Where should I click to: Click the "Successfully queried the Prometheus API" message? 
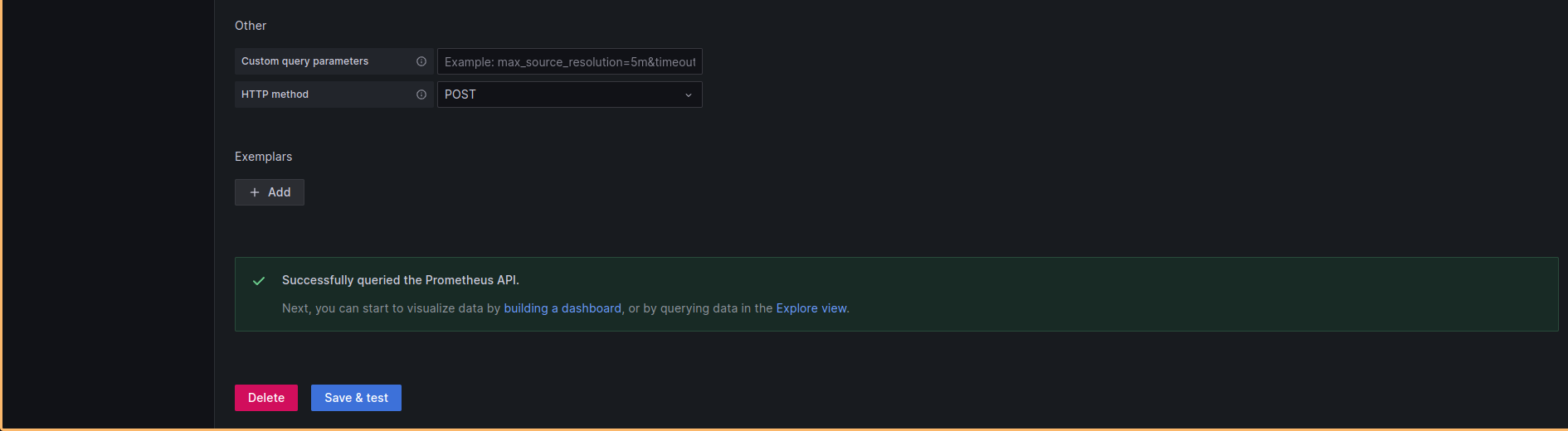tap(400, 280)
